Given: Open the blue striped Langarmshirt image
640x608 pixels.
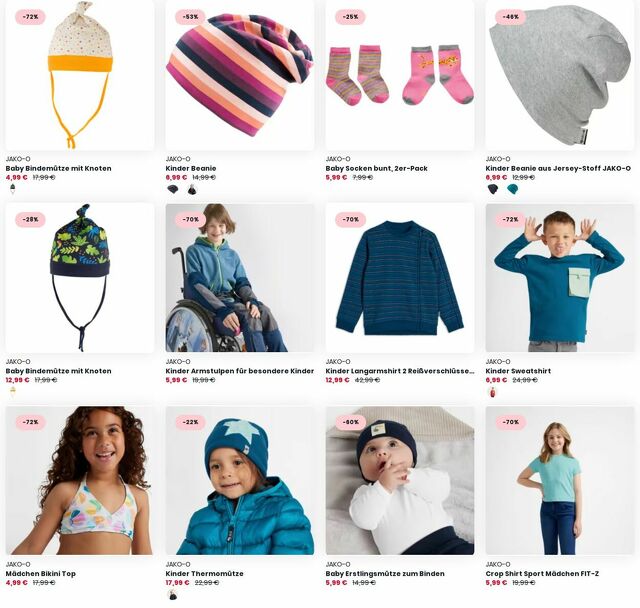Looking at the screenshot, I should 400,278.
